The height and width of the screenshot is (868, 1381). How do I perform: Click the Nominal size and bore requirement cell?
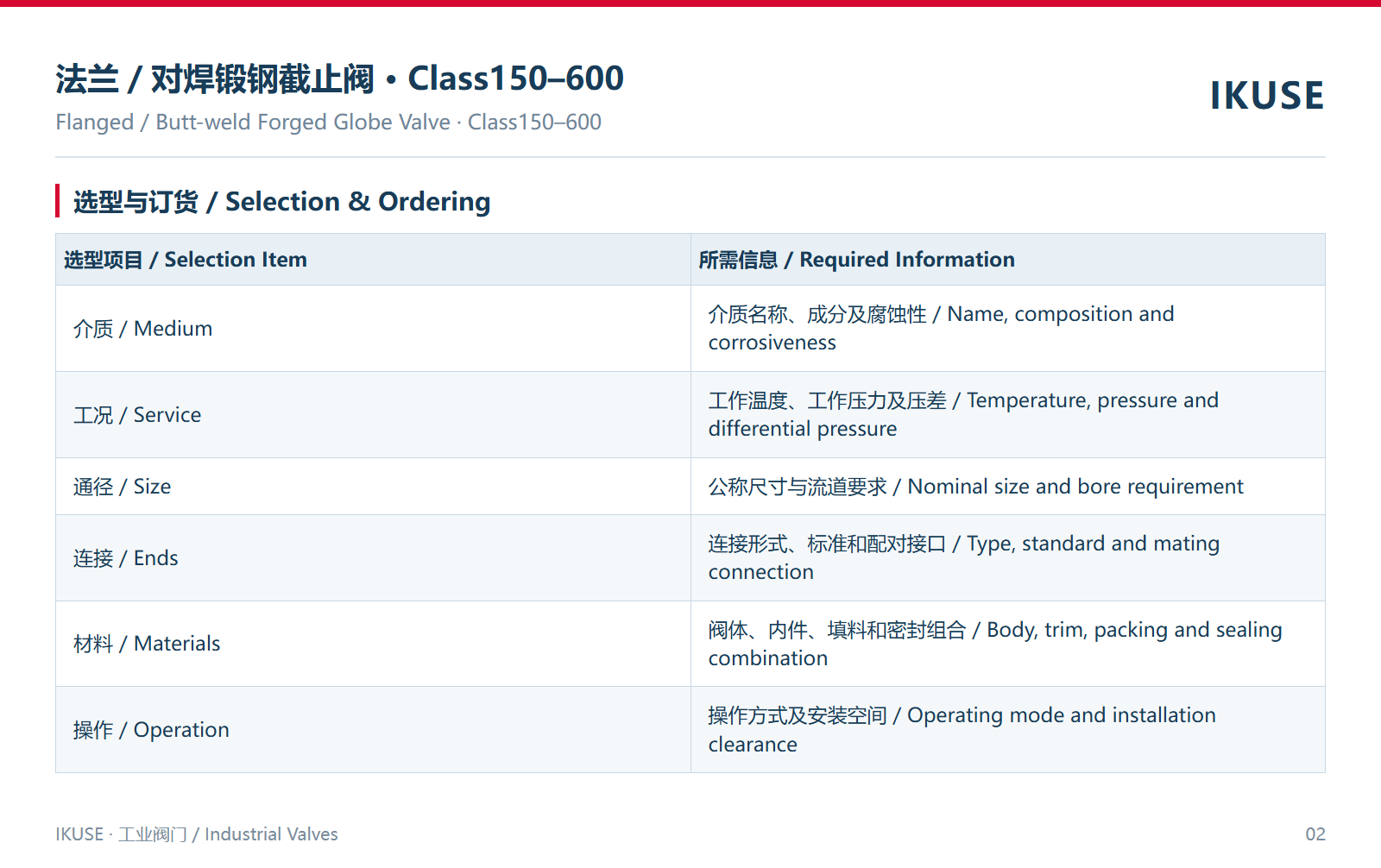pyautogui.click(x=1008, y=487)
